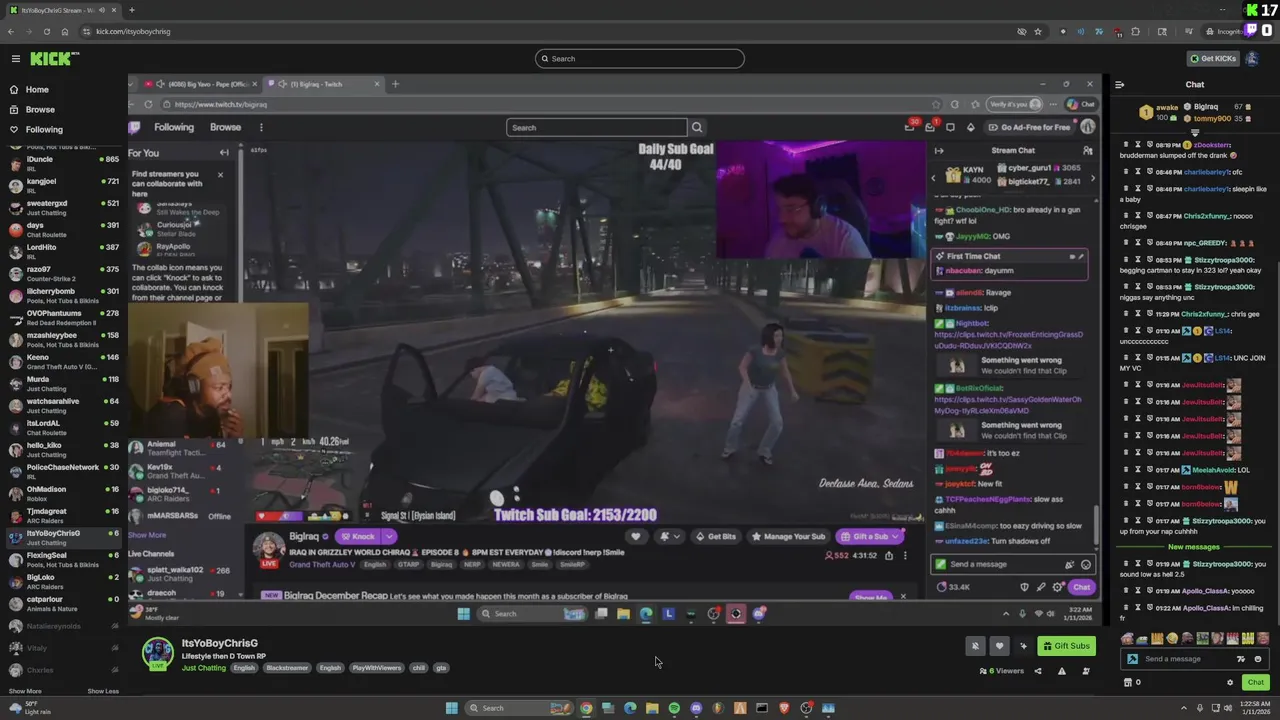The height and width of the screenshot is (720, 1280).
Task: Reload the Kick page
Action: [47, 31]
